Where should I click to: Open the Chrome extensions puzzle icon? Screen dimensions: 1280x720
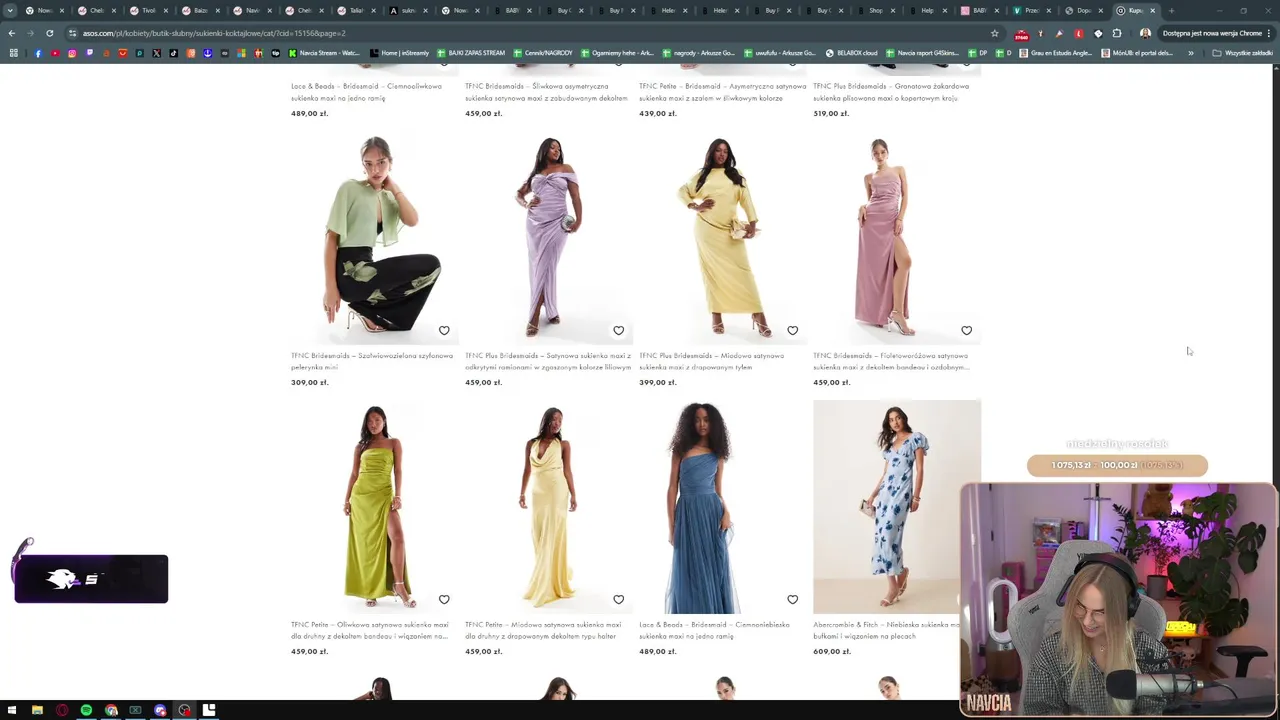click(1117, 33)
